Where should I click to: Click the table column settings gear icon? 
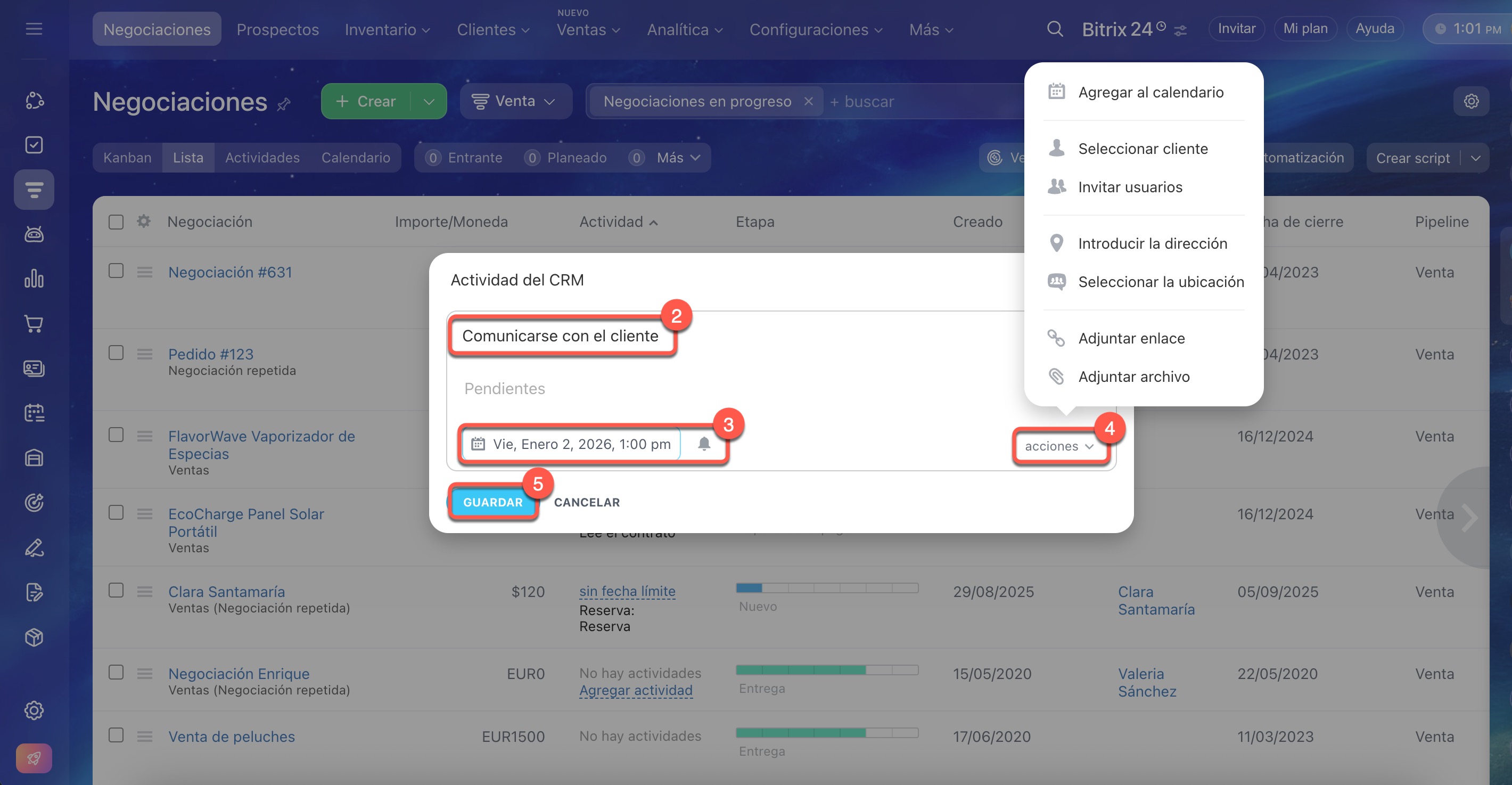(x=144, y=222)
